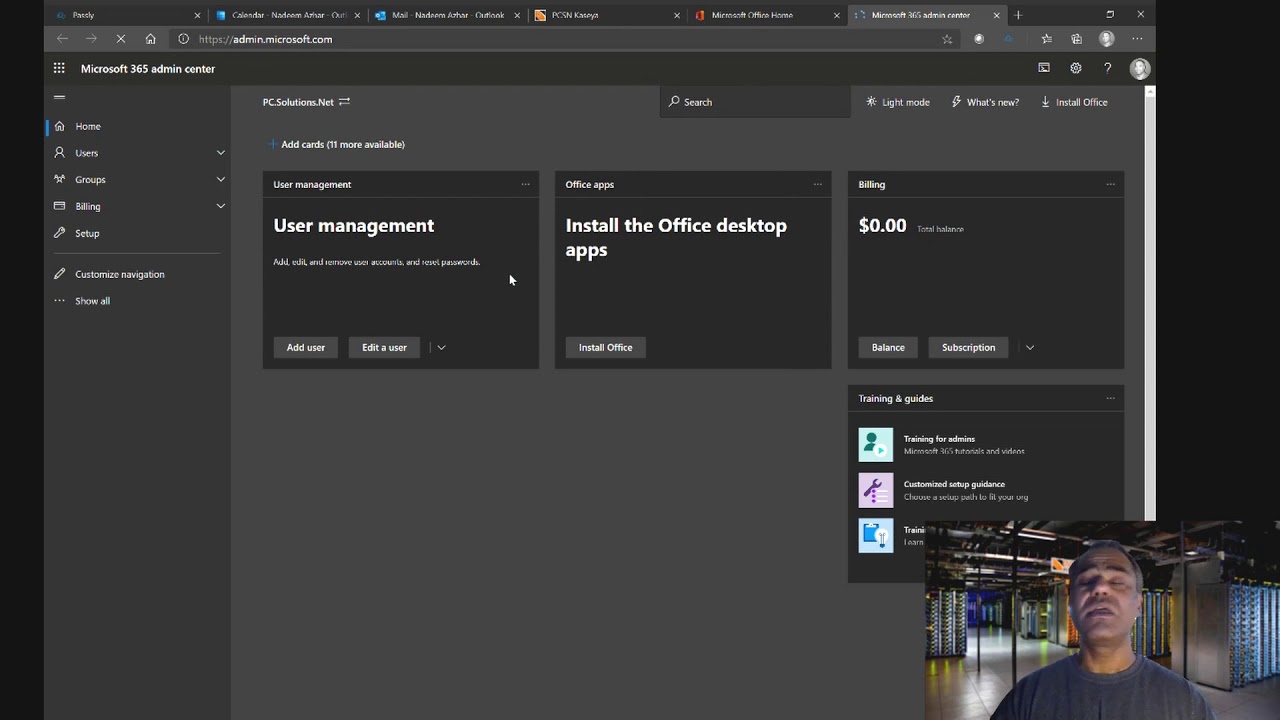Viewport: 1280px width, 720px height.
Task: Open the app launcher waffle icon
Action: pyautogui.click(x=59, y=68)
